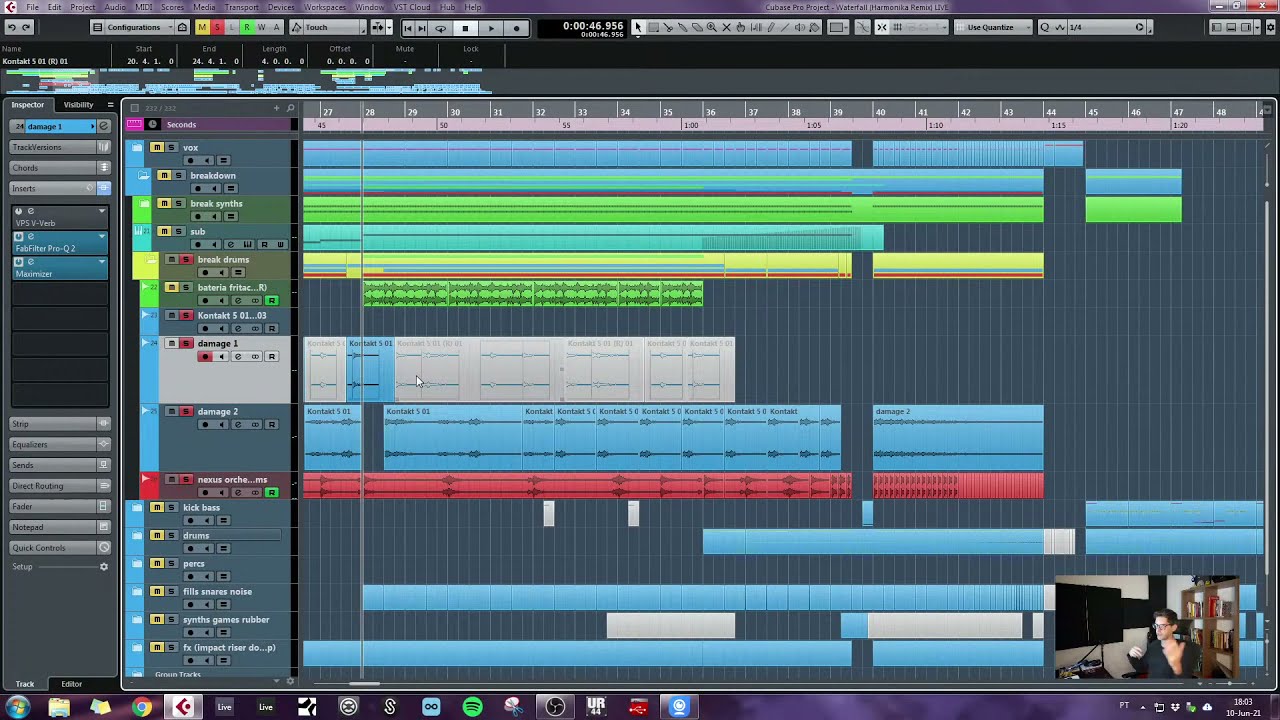Toggle Snap to zero crossing button
The height and width of the screenshot is (720, 1280).
(x=863, y=27)
